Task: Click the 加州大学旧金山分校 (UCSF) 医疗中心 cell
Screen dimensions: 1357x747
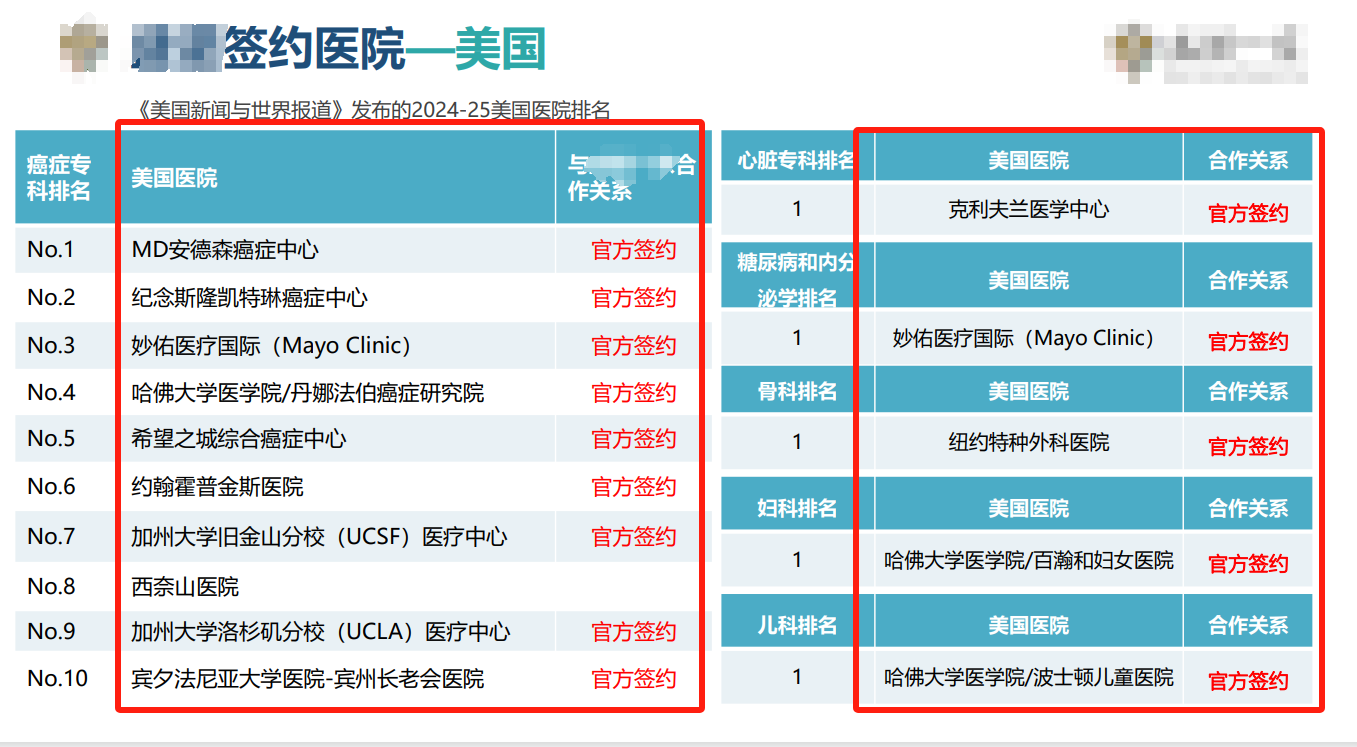Action: [x=319, y=537]
